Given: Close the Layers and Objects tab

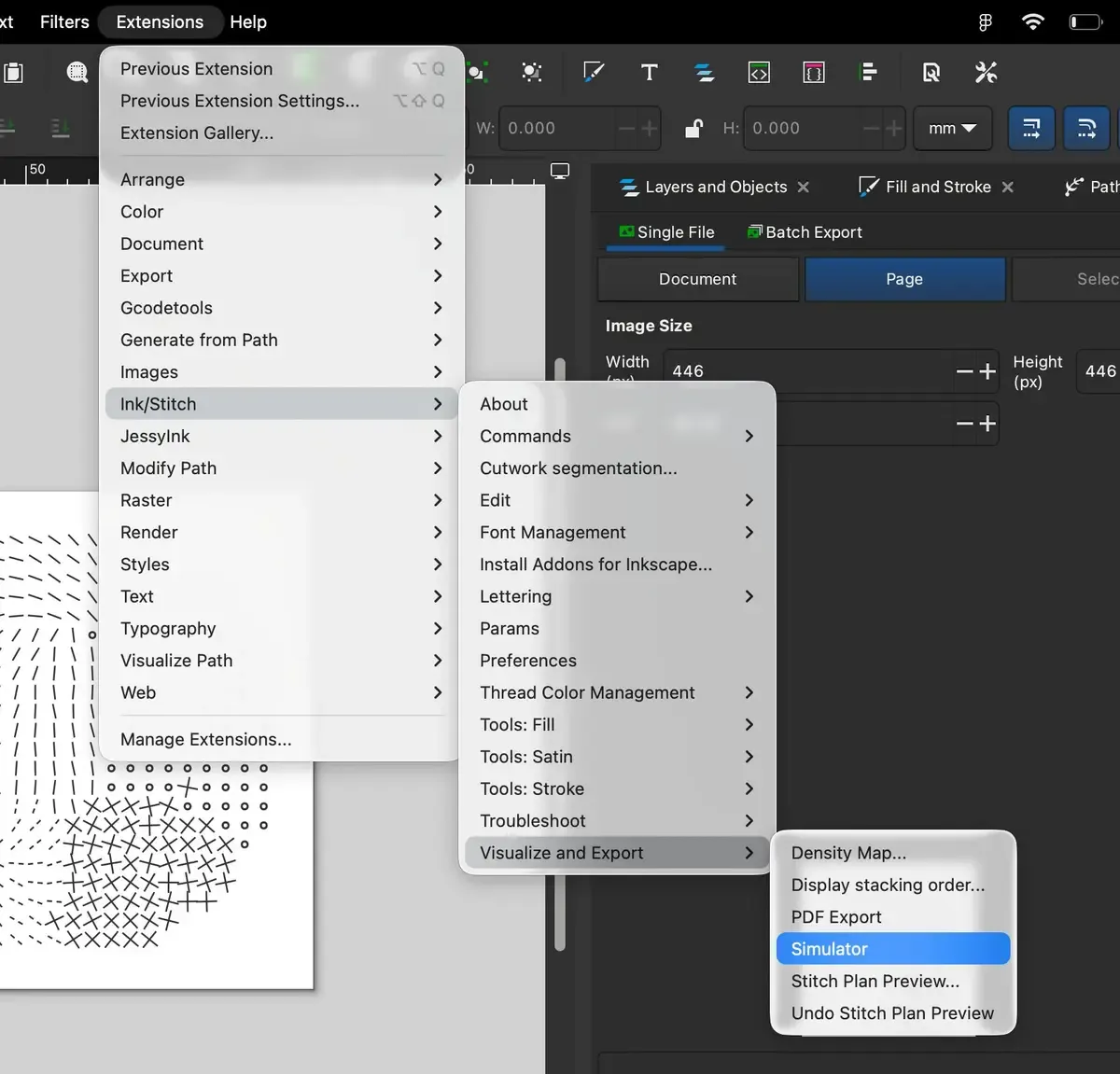Looking at the screenshot, I should 804,187.
